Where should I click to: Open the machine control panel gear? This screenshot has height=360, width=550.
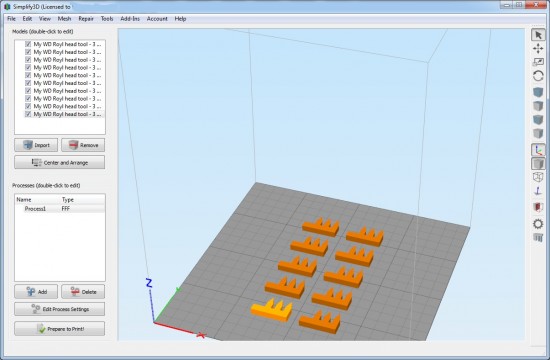click(538, 224)
